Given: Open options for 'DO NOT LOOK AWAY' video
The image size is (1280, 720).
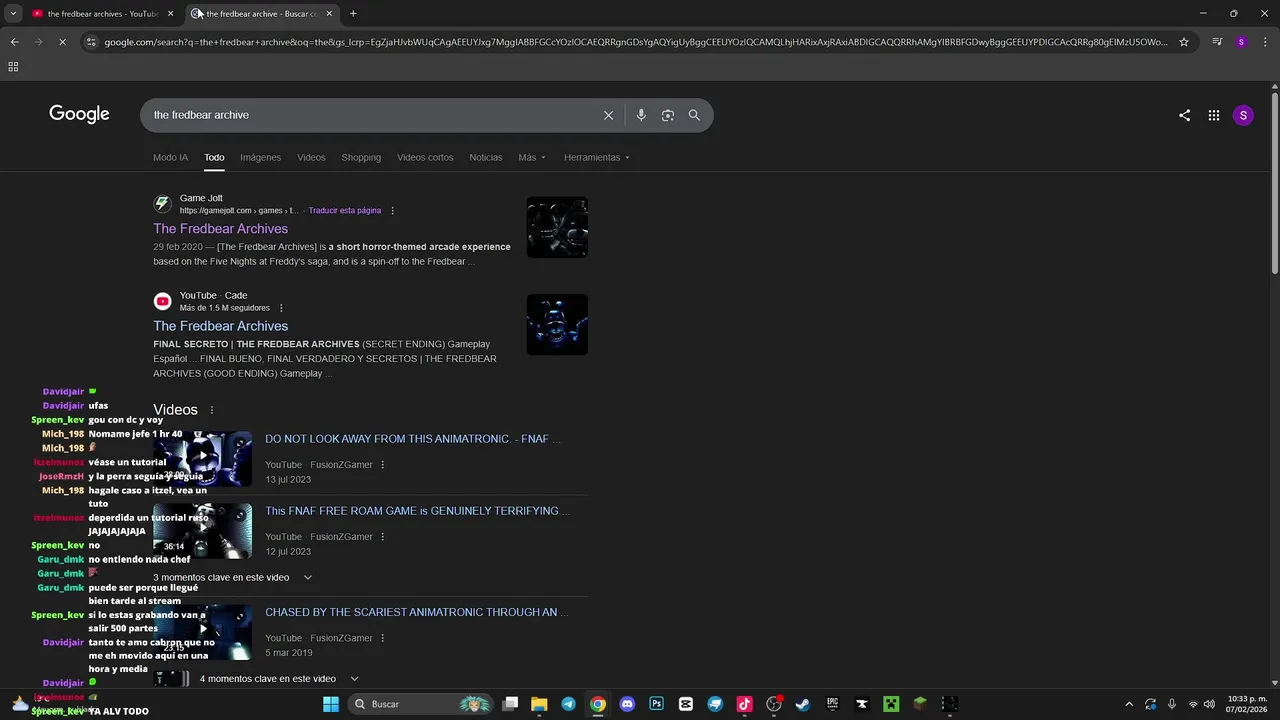Looking at the screenshot, I should tap(382, 465).
